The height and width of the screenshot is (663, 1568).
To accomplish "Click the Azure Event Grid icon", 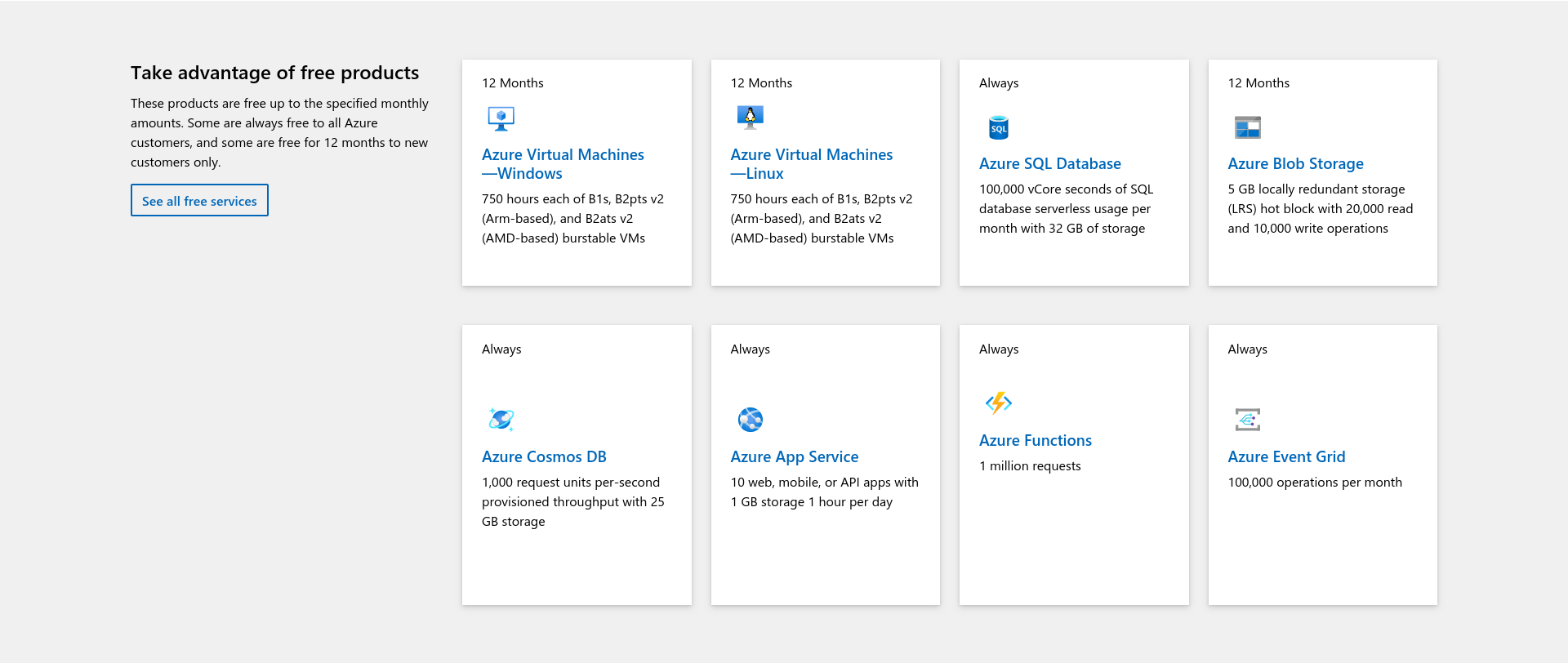I will pos(1247,420).
